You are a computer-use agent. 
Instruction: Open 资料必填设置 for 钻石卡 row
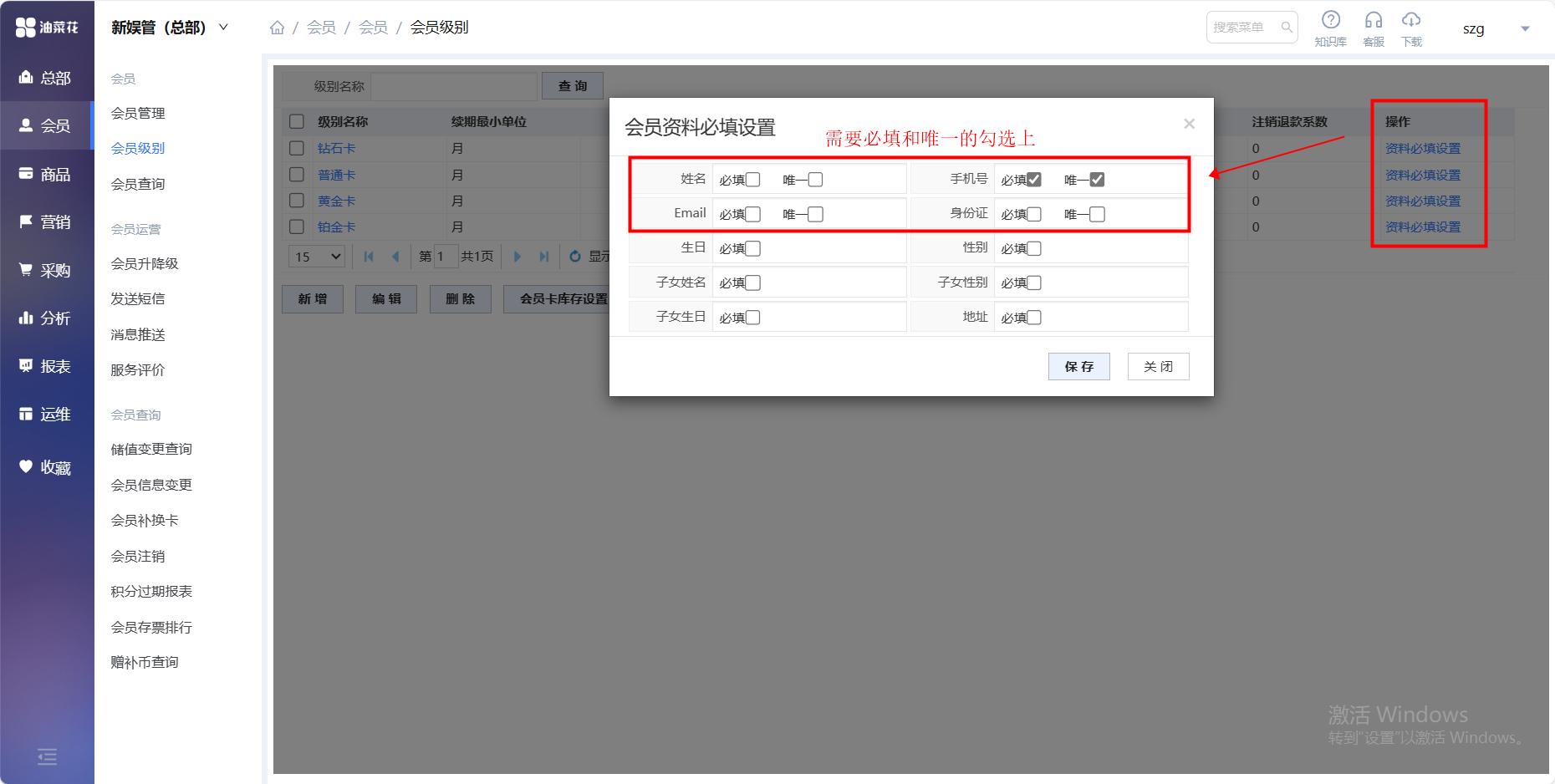click(1423, 149)
